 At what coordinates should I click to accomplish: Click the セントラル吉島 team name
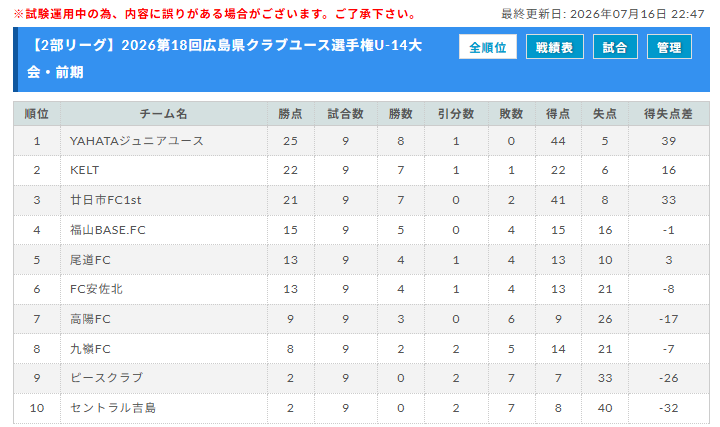click(x=113, y=408)
